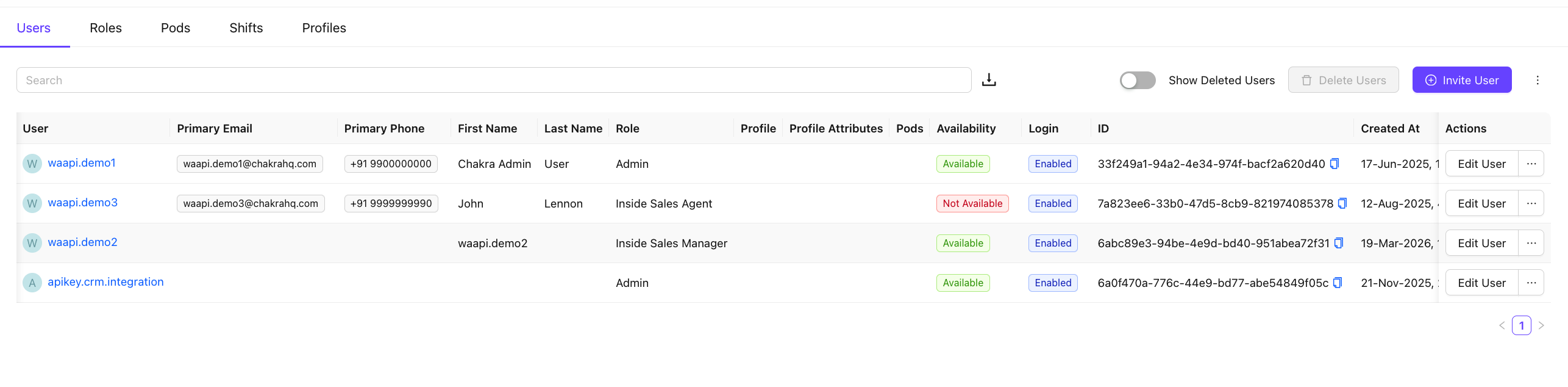
Task: Toggle Show Deleted Users switch
Action: pos(1138,80)
